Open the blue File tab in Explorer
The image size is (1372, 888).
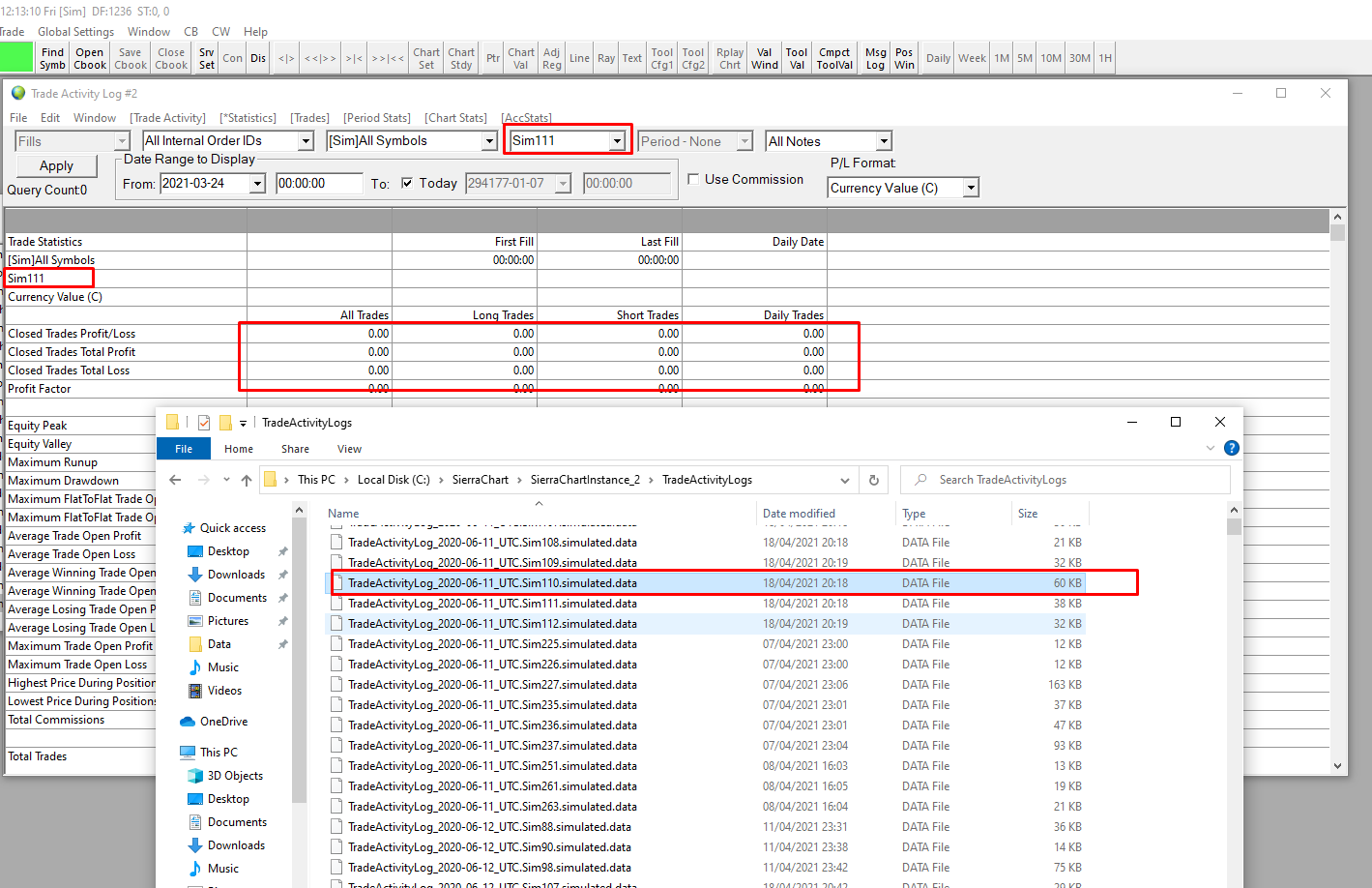coord(184,449)
